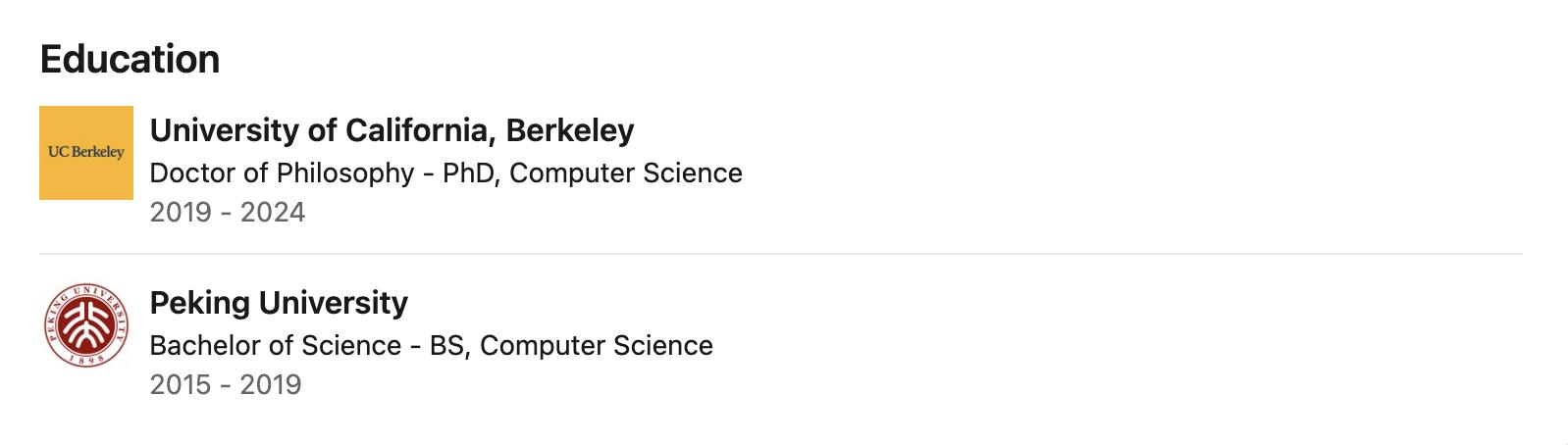Click the 2015 - 2019 date range

click(x=226, y=385)
